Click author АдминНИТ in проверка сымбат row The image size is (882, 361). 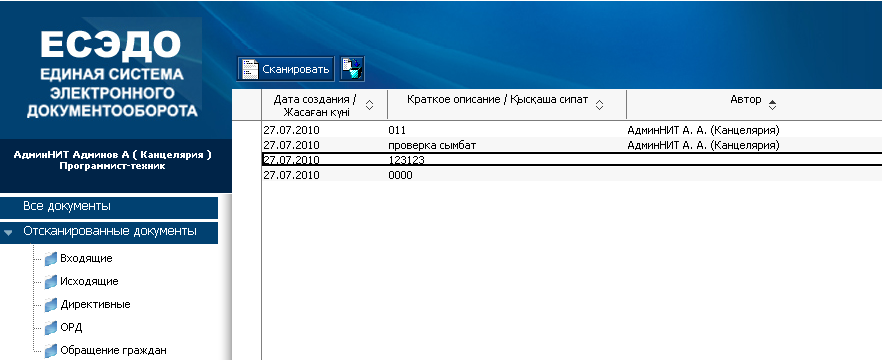coord(704,145)
